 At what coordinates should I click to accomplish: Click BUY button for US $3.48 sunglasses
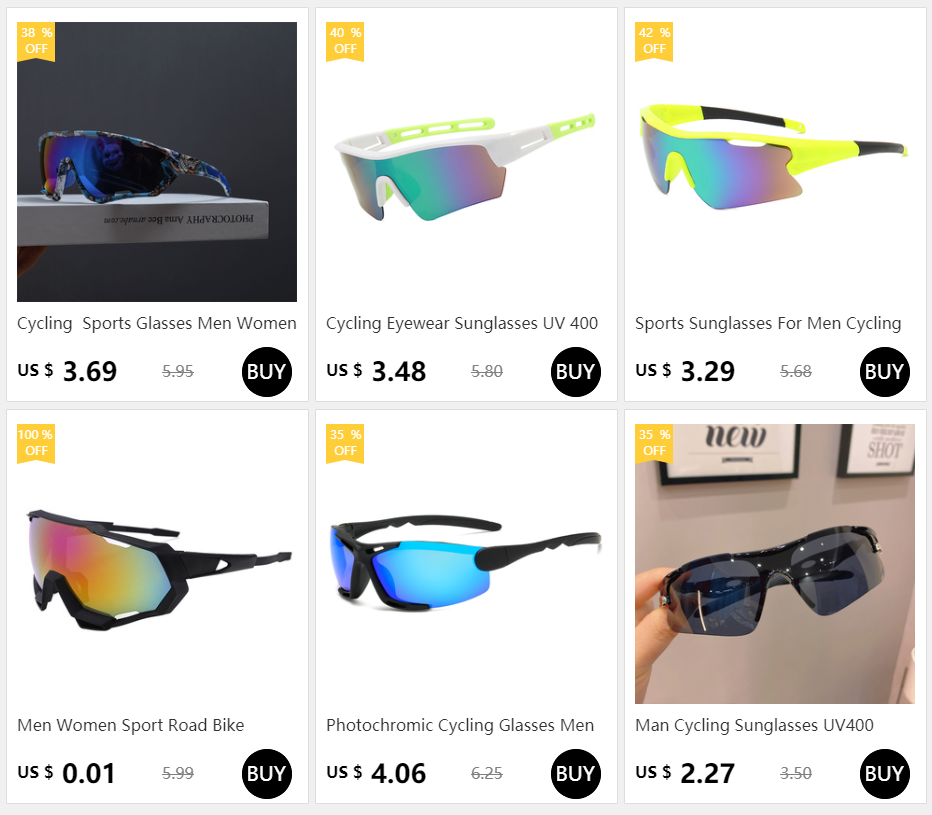[x=575, y=372]
